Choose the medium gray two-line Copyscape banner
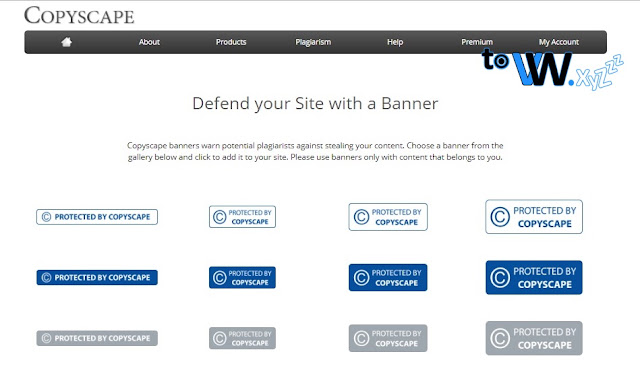Image resolution: width=640 pixels, height=377 pixels. (x=388, y=338)
